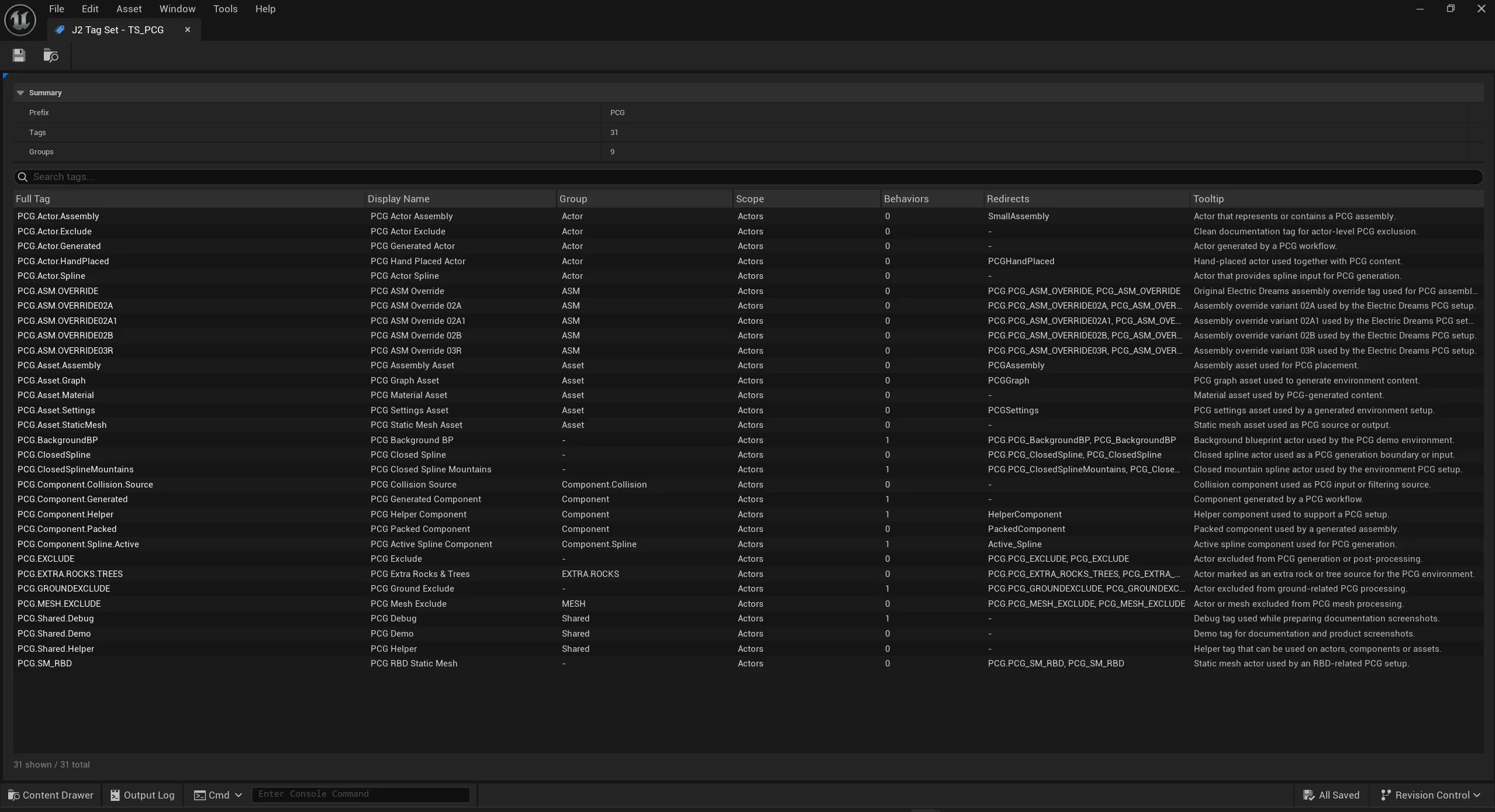Open the Output Log

tap(143, 795)
